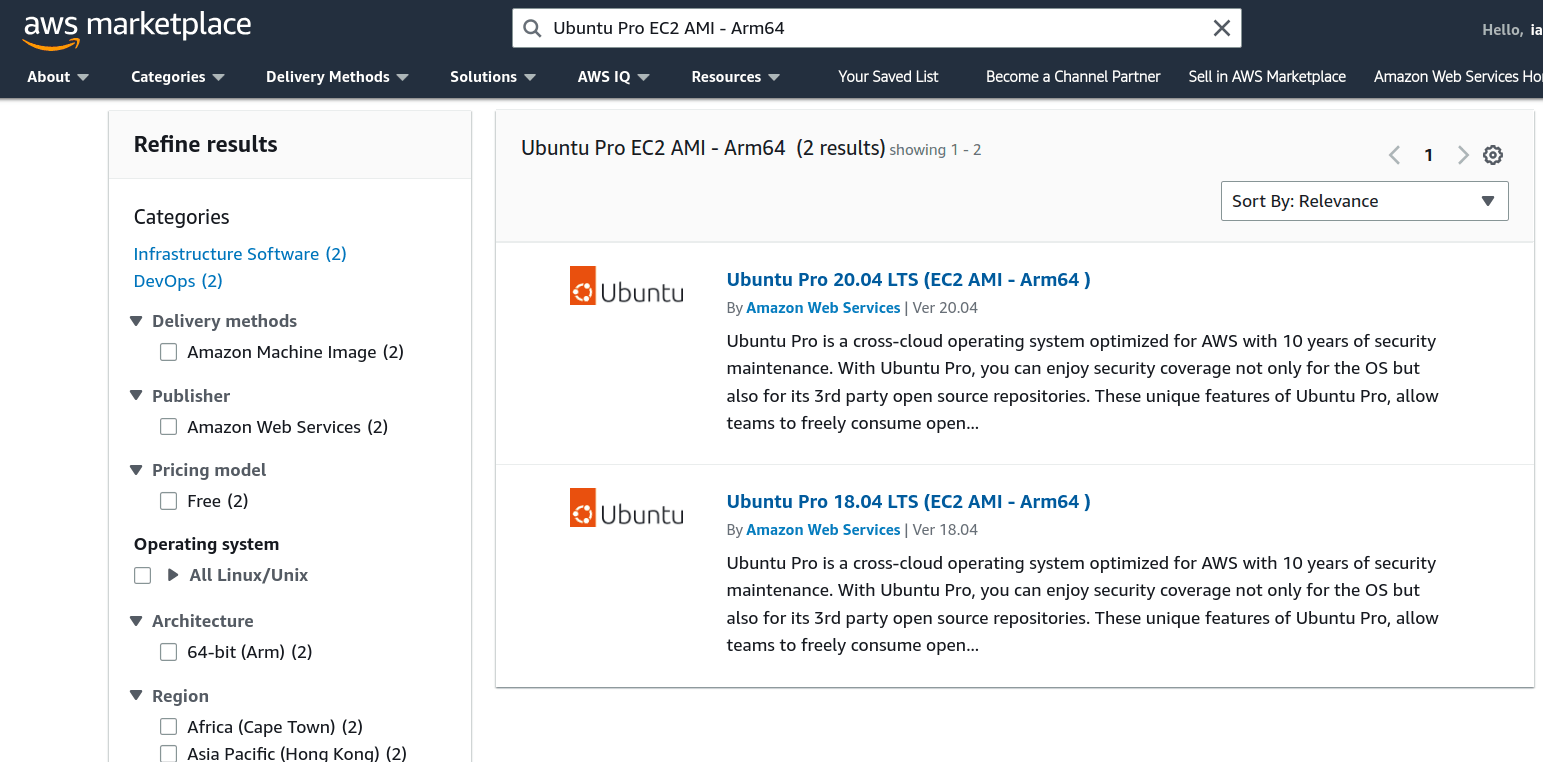Check the Free pricing model checkbox

pyautogui.click(x=169, y=501)
